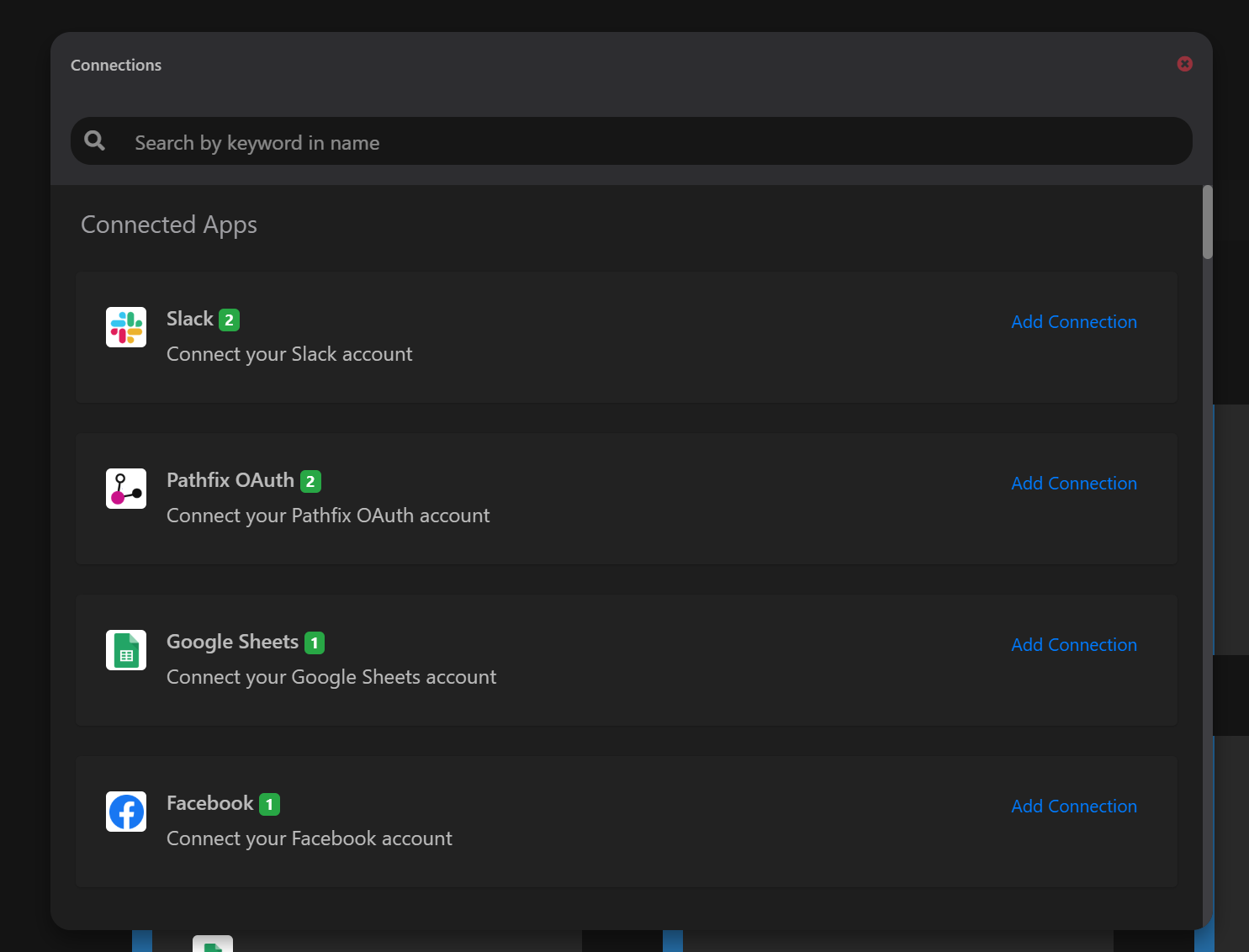This screenshot has height=952, width=1249.
Task: Click the Facebook logo icon
Action: [x=126, y=812]
